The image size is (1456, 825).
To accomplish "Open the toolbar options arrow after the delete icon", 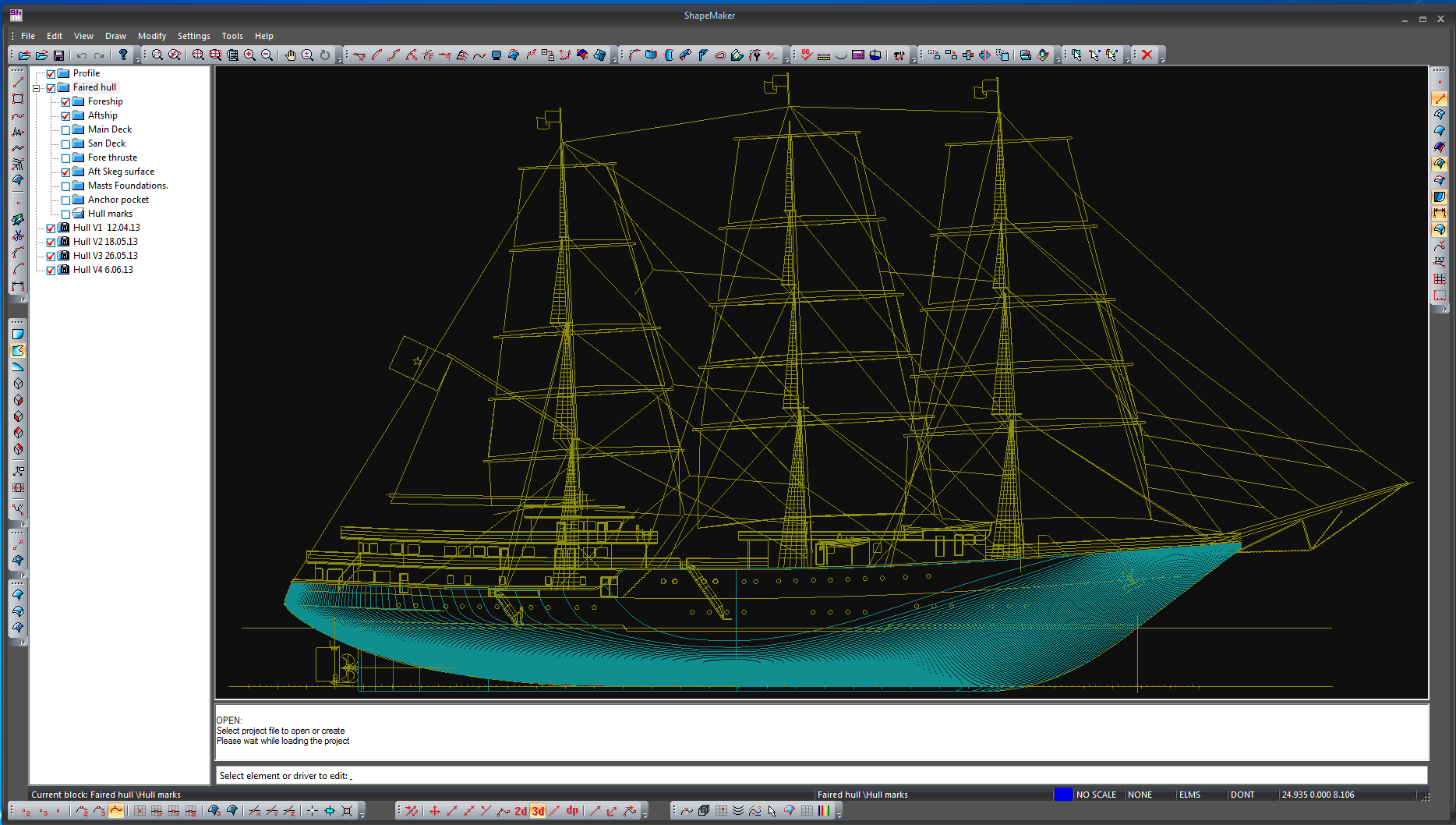I will pos(1161,58).
